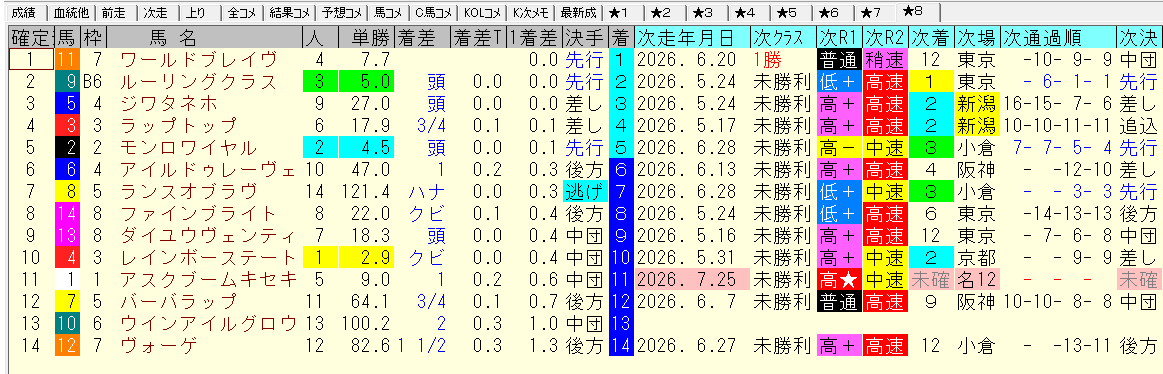
Task: Click the 次場 column header
Action: pyautogui.click(x=977, y=38)
